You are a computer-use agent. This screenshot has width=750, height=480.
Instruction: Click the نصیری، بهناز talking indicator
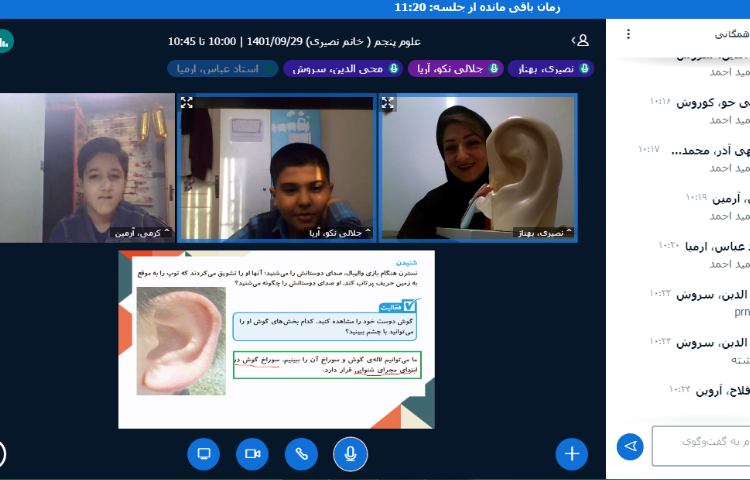point(551,69)
